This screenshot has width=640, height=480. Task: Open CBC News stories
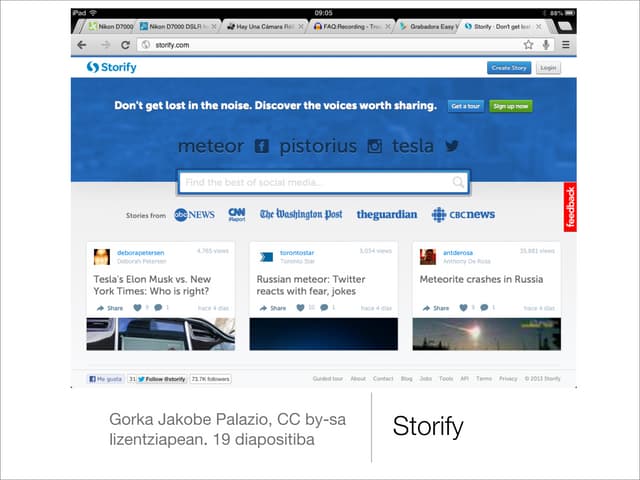pyautogui.click(x=463, y=215)
